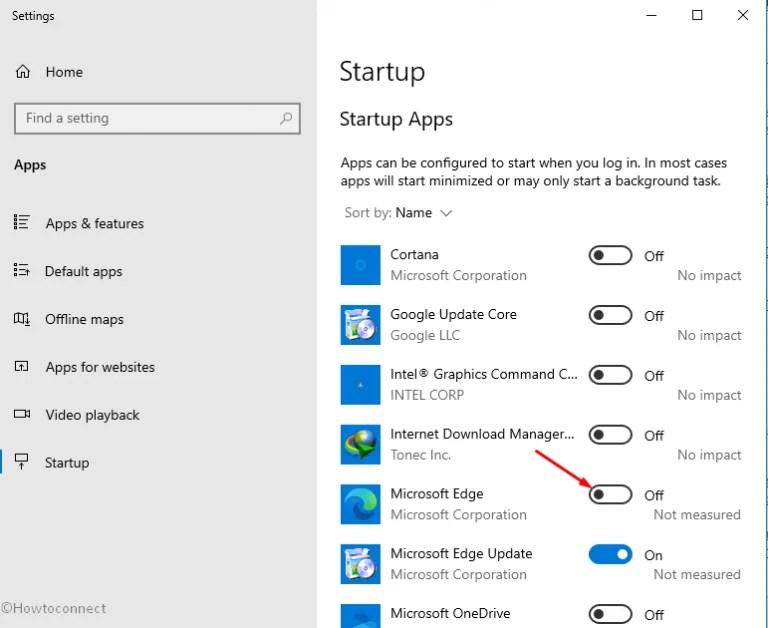Click the Video playback camera icon
The width and height of the screenshot is (768, 628).
22,414
